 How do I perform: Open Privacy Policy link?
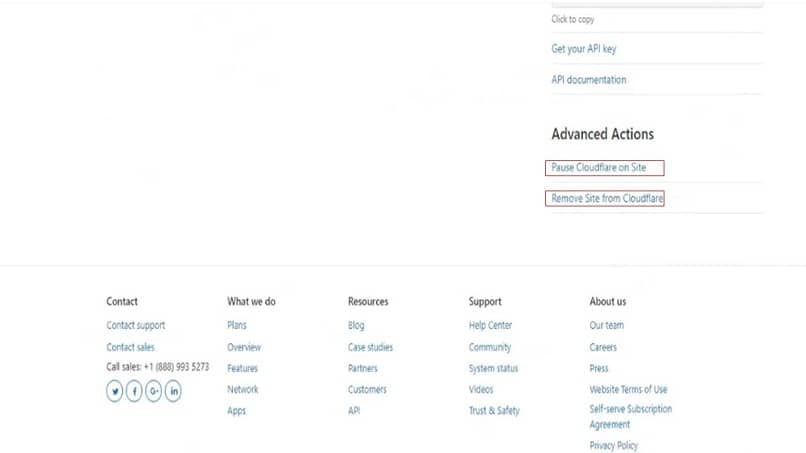point(614,445)
